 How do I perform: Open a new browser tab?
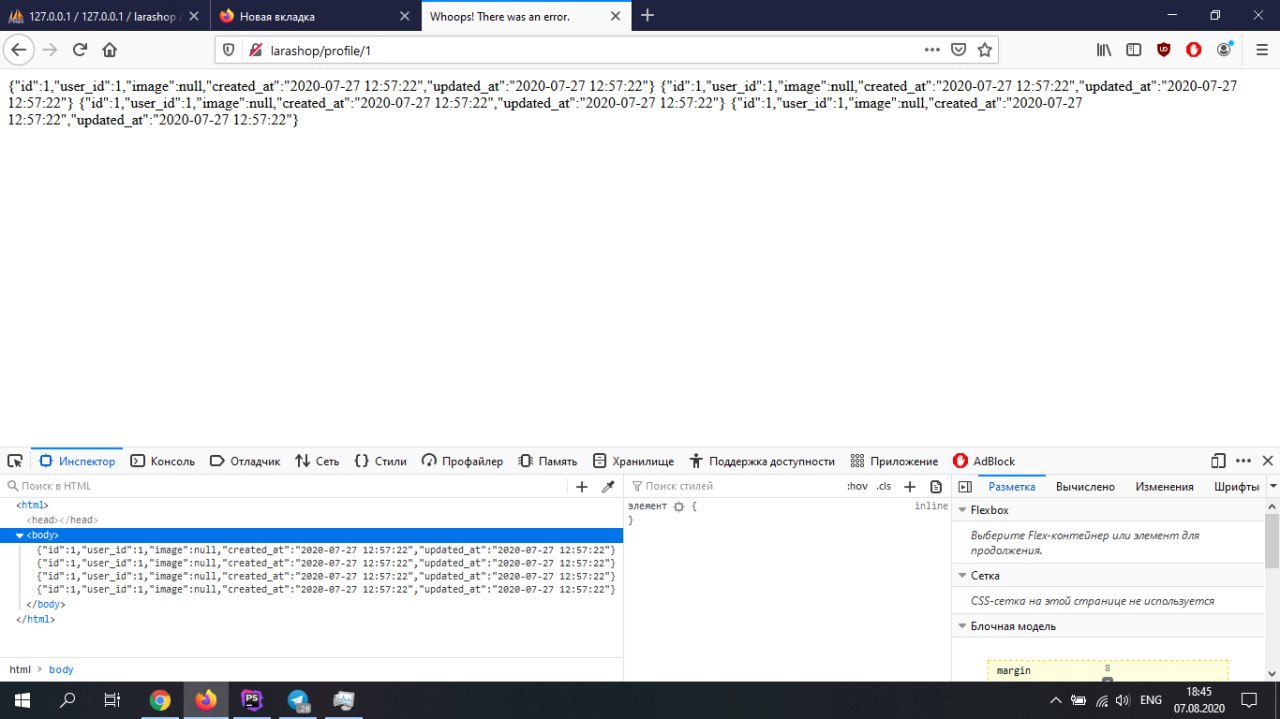tap(647, 15)
